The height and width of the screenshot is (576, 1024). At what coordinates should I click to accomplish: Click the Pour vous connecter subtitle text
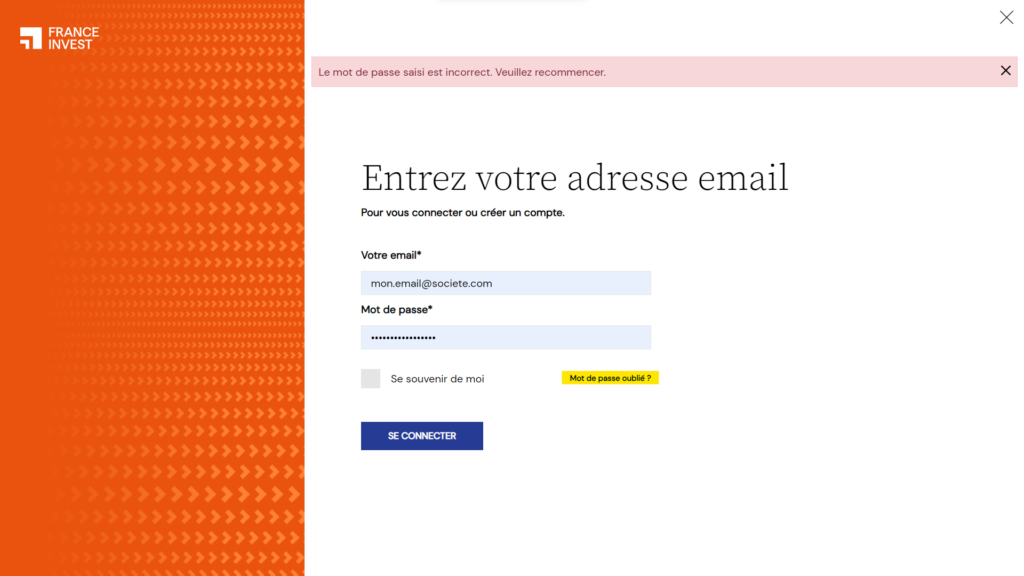pos(462,213)
